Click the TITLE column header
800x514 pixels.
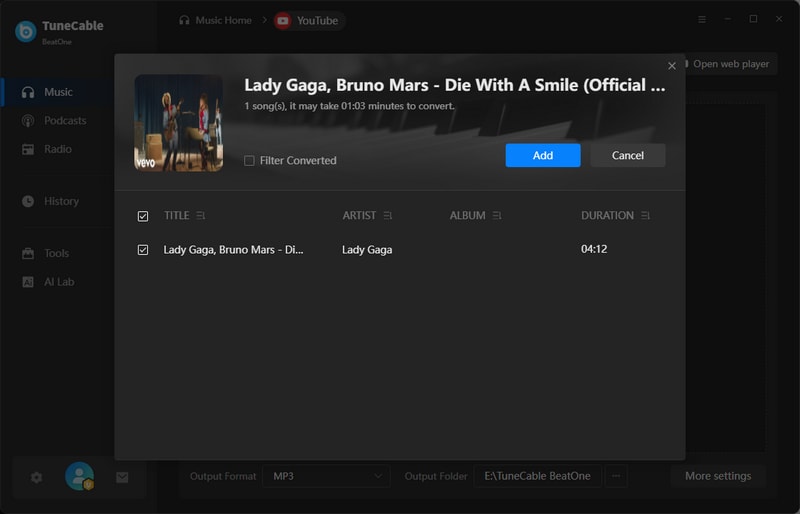[177, 216]
